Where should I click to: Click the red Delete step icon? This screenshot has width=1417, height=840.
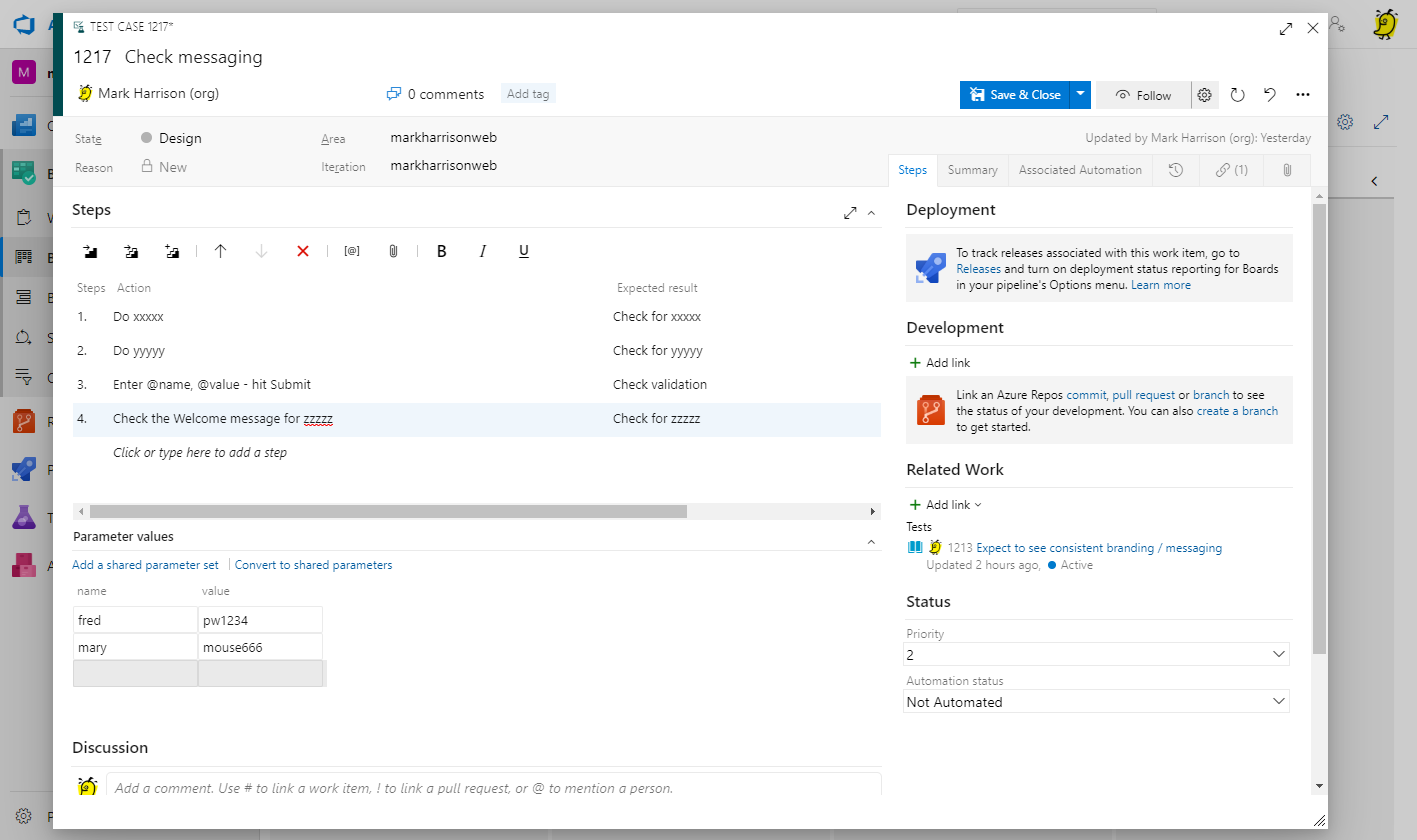pyautogui.click(x=303, y=251)
